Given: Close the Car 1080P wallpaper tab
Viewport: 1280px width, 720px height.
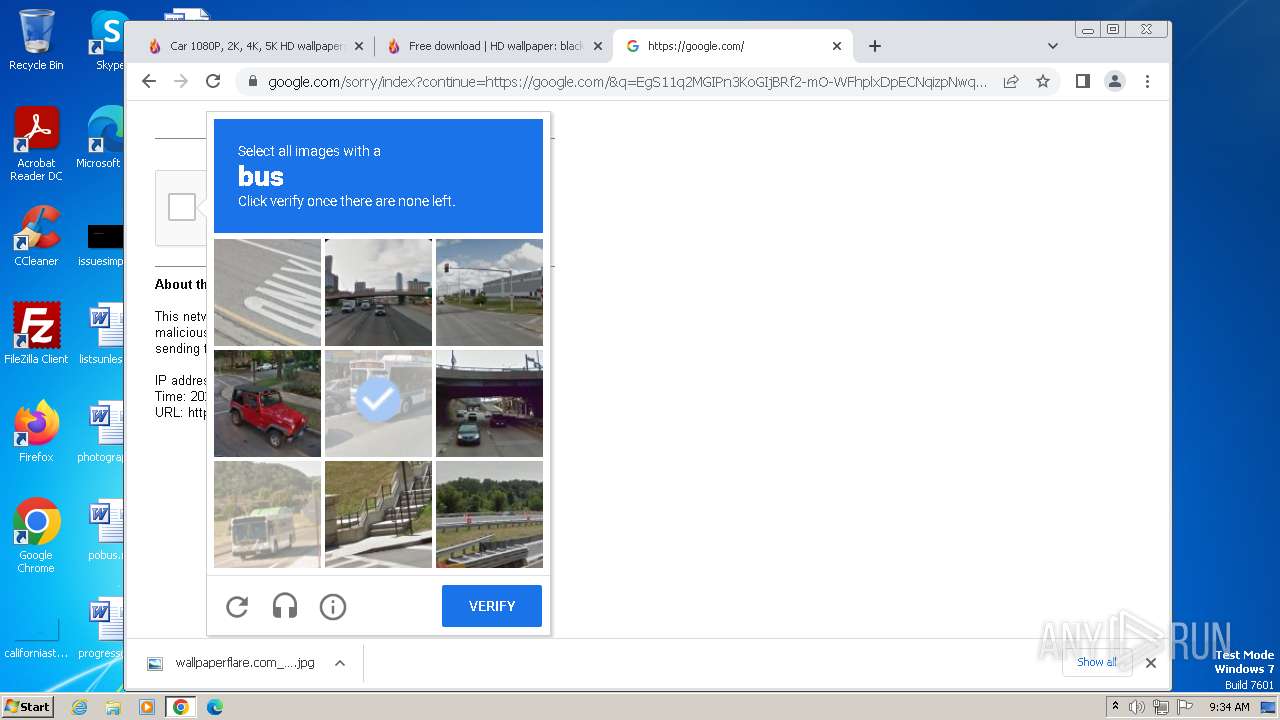Looking at the screenshot, I should pos(359,46).
